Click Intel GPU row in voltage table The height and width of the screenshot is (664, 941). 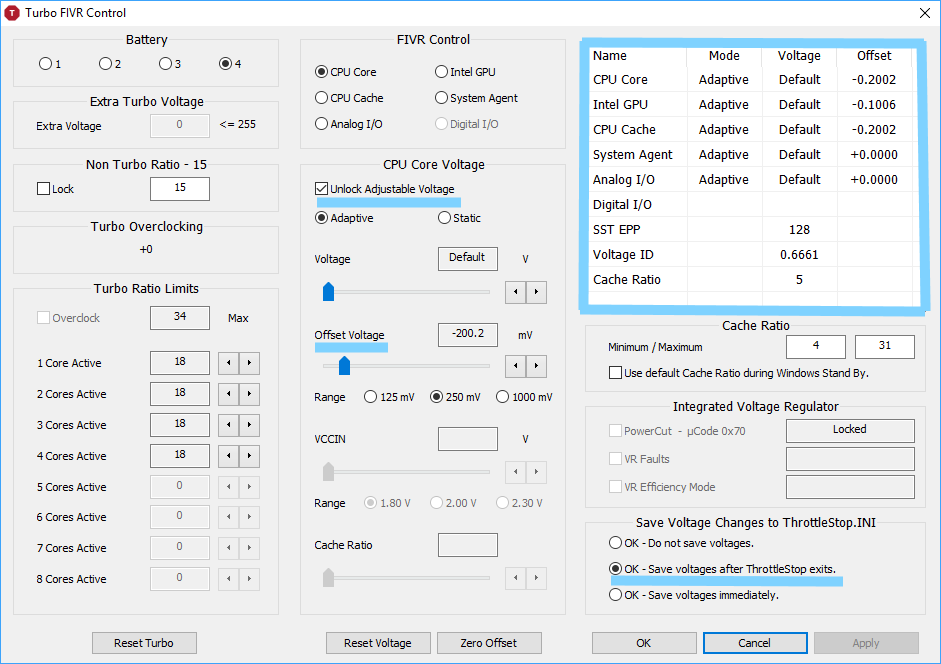tap(750, 104)
